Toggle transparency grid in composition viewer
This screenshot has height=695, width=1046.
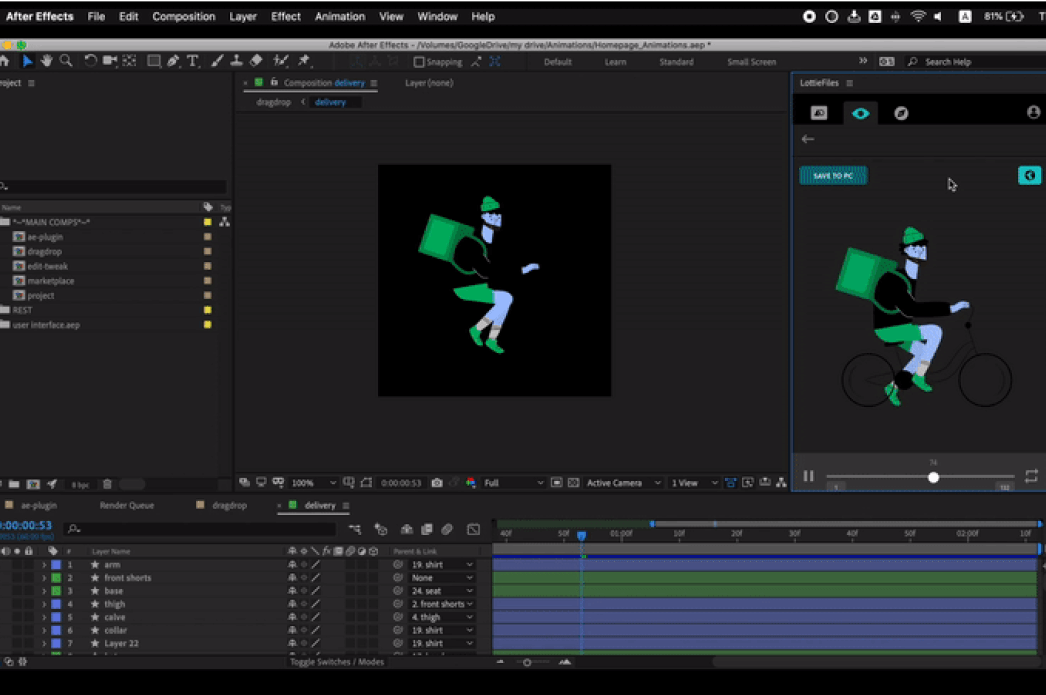click(573, 482)
